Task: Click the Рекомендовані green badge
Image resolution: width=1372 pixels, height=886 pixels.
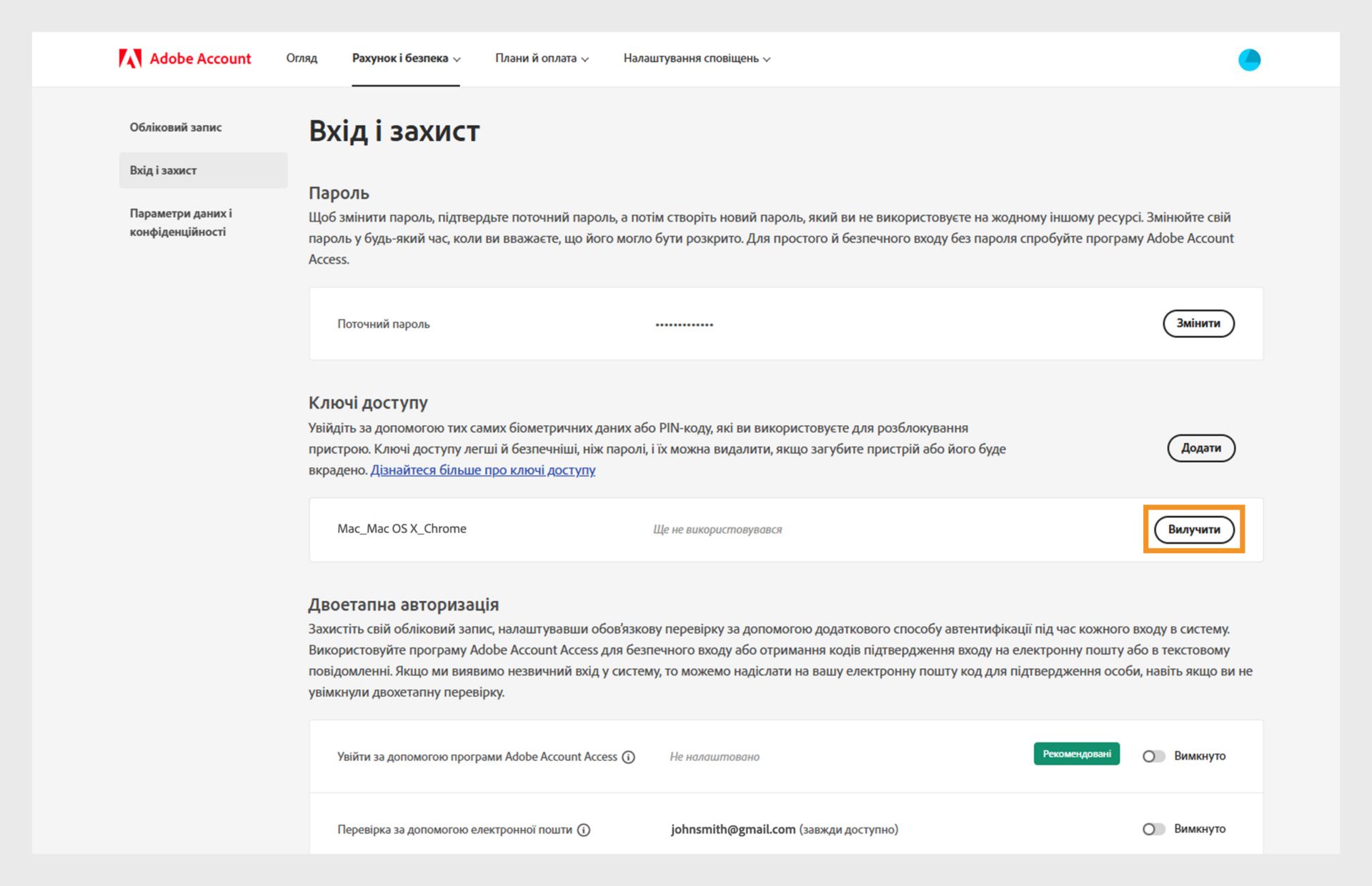Action: [1076, 754]
